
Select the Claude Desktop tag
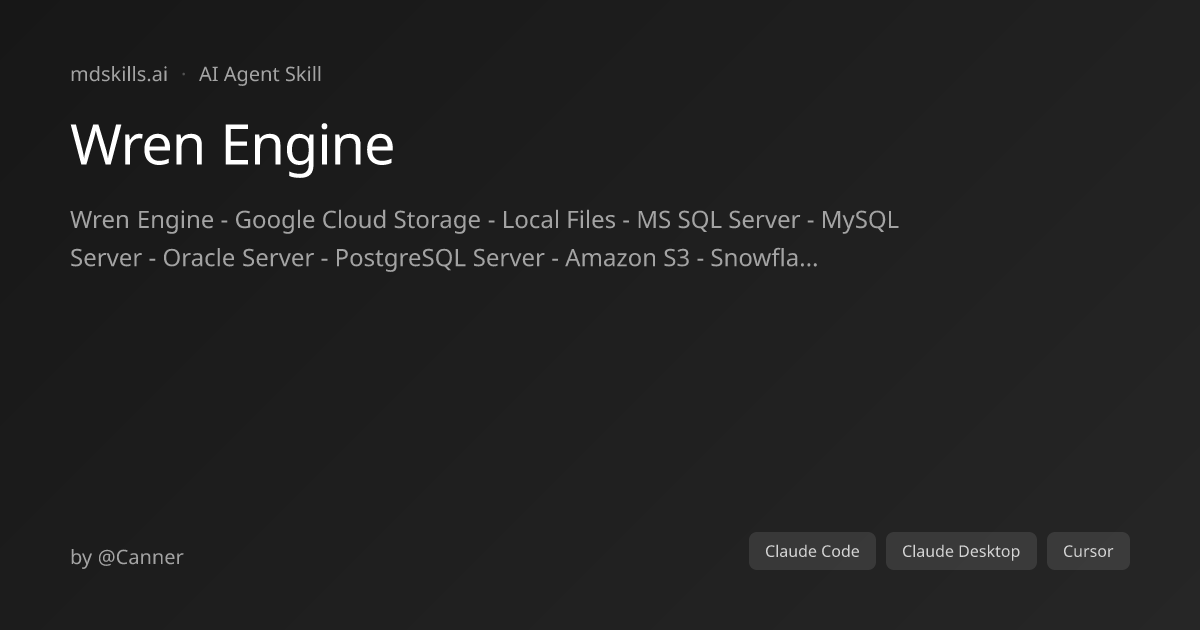click(961, 551)
